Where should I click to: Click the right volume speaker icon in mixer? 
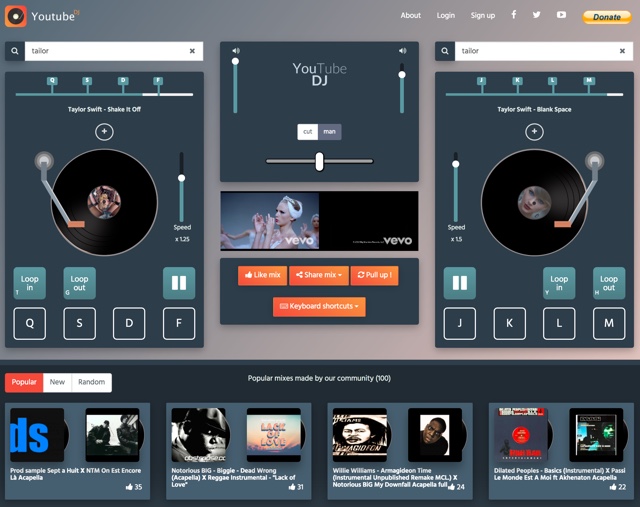point(402,51)
